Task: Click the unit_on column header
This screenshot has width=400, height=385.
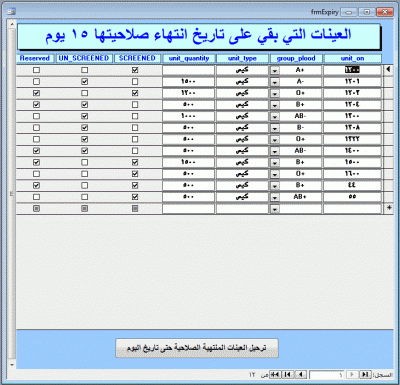Action: click(x=352, y=58)
